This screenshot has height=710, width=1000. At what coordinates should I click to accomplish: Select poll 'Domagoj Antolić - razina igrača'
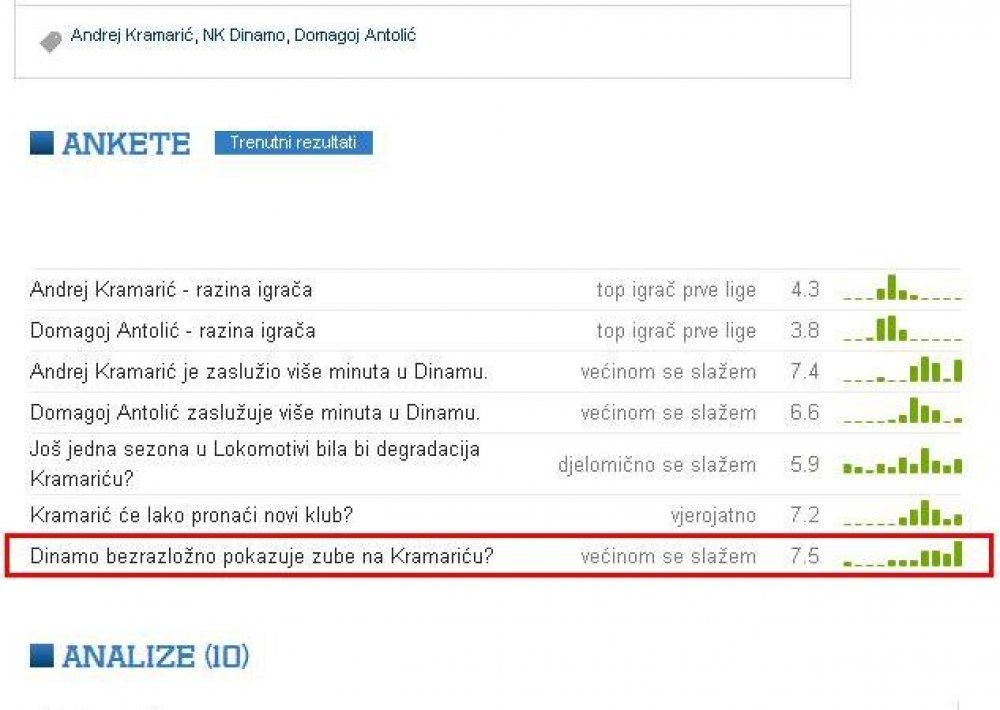(173, 331)
